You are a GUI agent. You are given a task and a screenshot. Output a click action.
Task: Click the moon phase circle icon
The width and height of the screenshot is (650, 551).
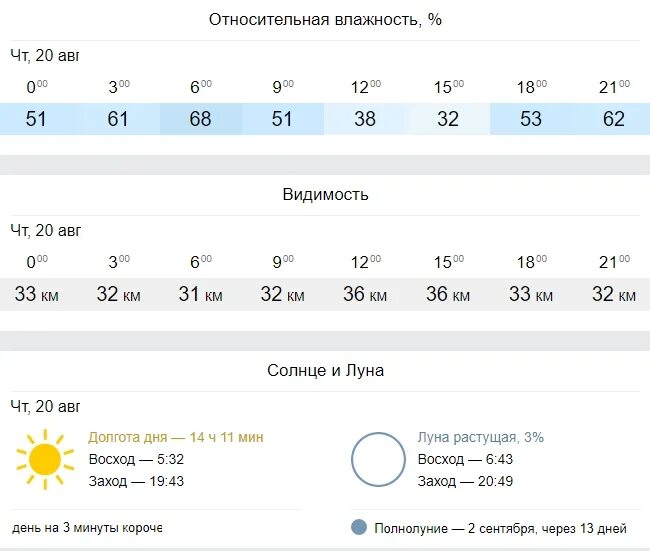click(378, 459)
